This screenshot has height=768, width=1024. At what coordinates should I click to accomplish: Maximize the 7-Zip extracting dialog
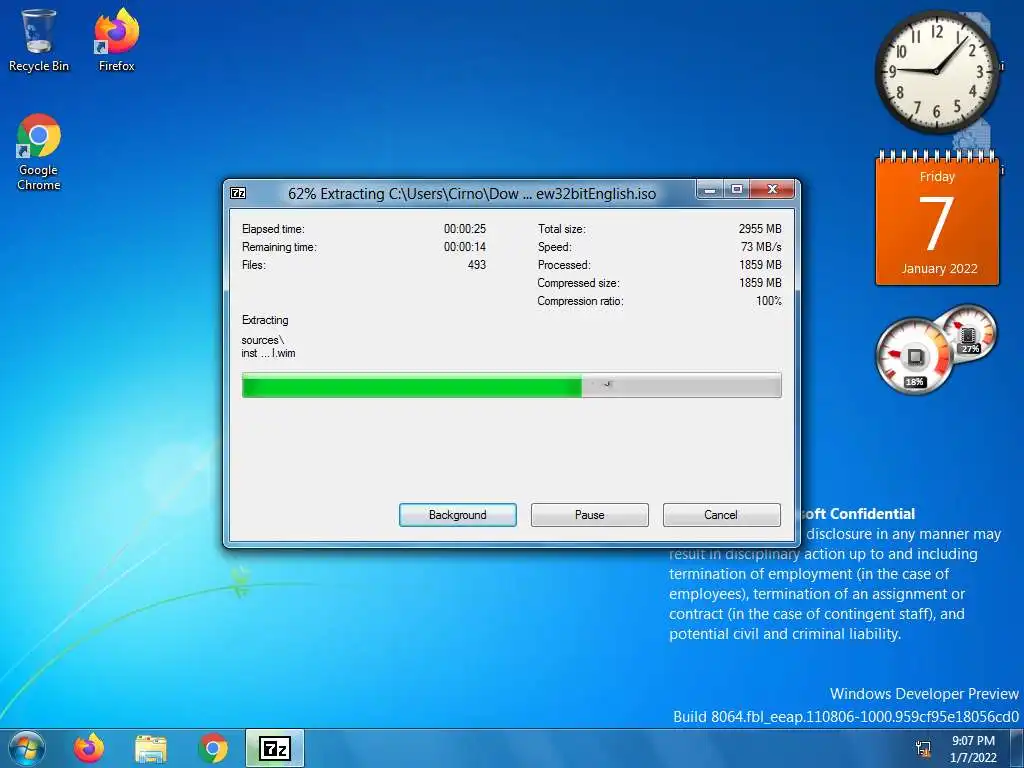click(x=737, y=189)
